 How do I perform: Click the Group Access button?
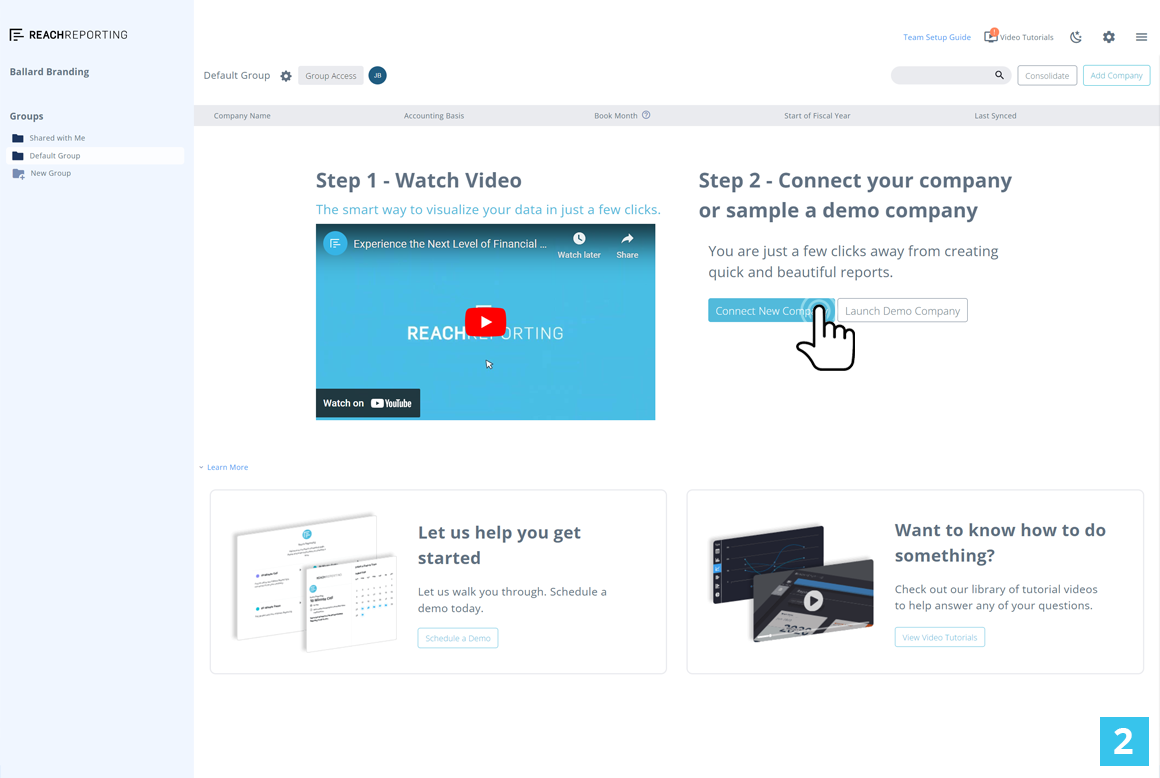click(331, 75)
